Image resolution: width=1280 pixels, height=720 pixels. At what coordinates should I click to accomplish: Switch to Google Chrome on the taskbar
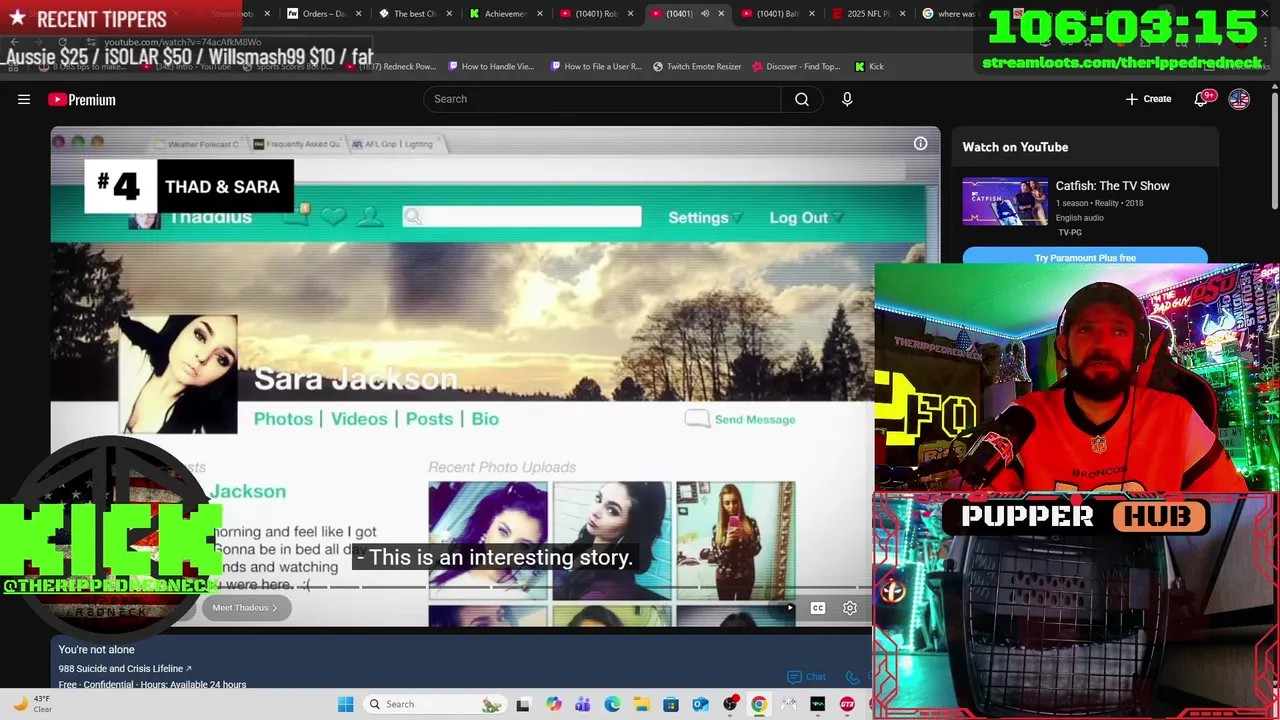click(759, 704)
